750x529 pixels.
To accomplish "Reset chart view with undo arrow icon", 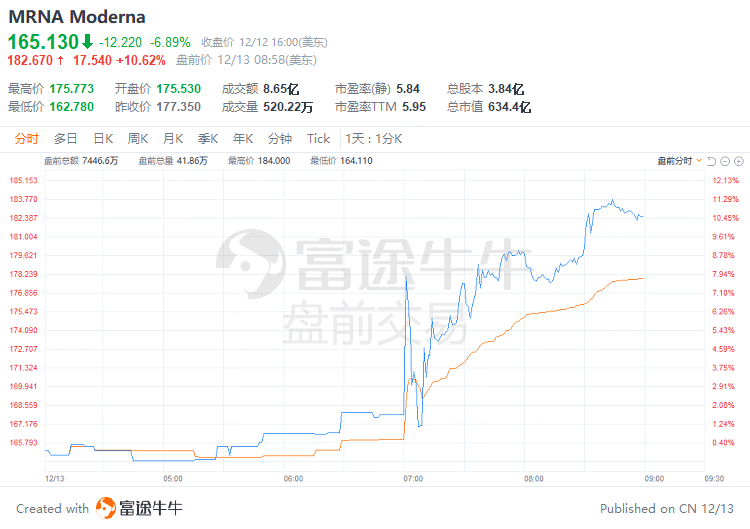I will tap(711, 161).
